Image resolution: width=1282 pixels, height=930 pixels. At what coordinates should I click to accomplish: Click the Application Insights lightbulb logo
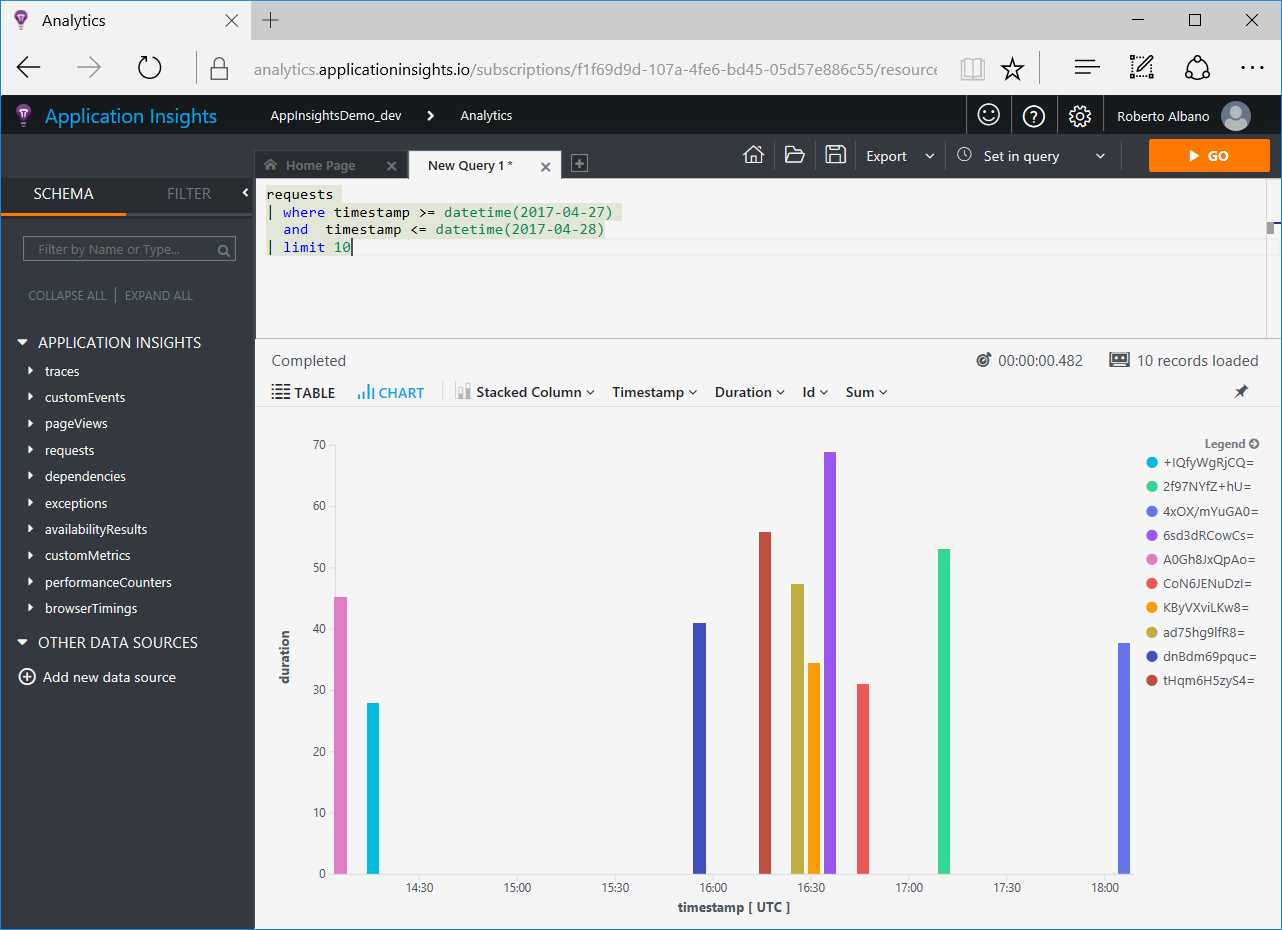coord(24,116)
